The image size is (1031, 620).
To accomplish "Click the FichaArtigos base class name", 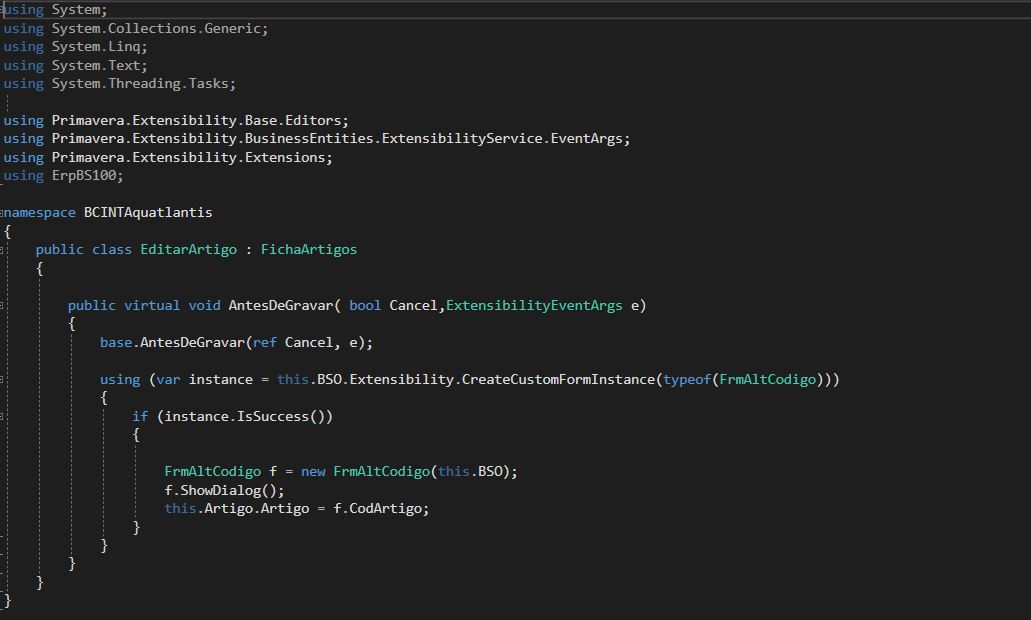I will click(x=308, y=250).
